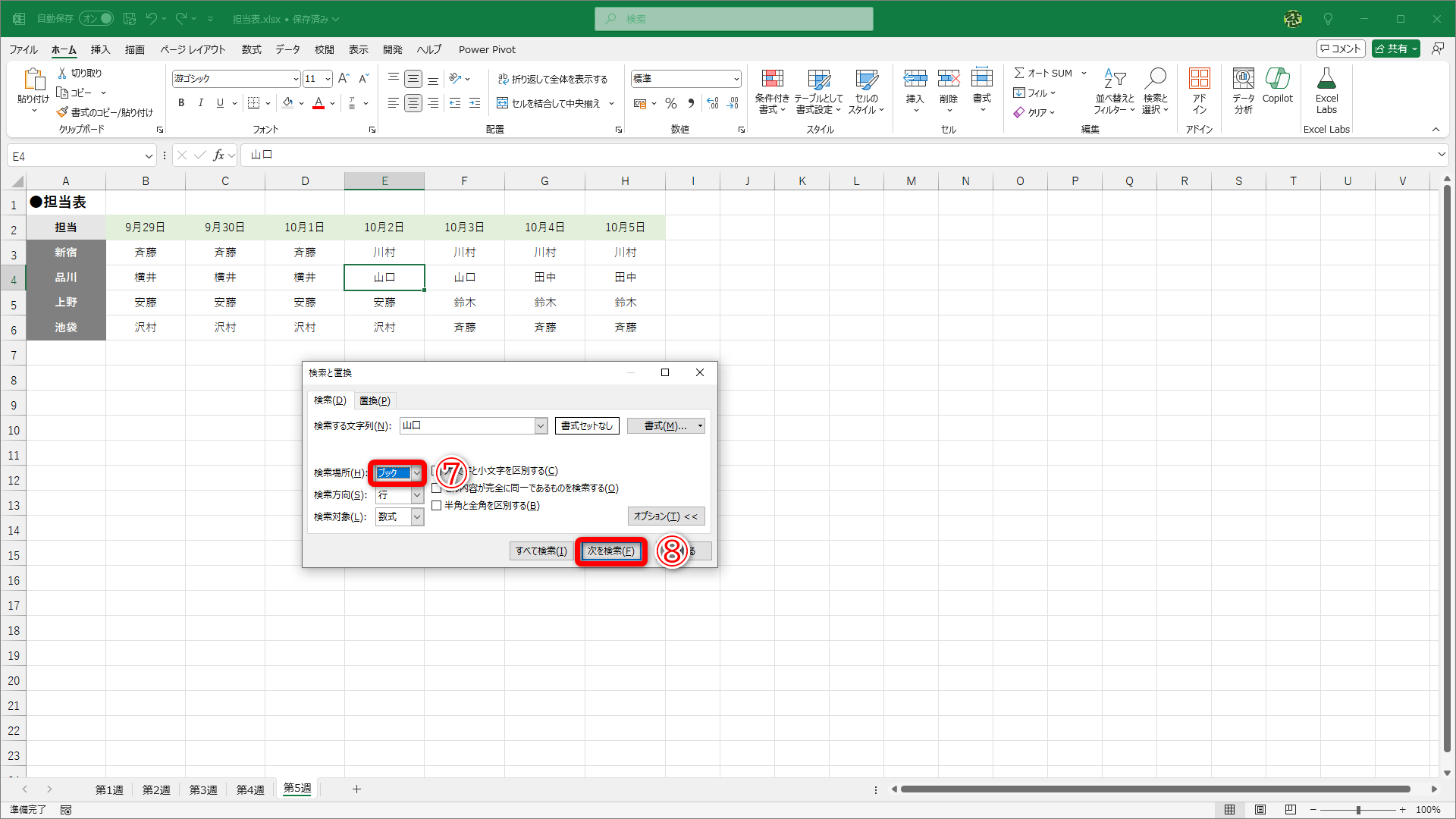1456x819 pixels.
Task: Click the Find All button
Action: [541, 551]
